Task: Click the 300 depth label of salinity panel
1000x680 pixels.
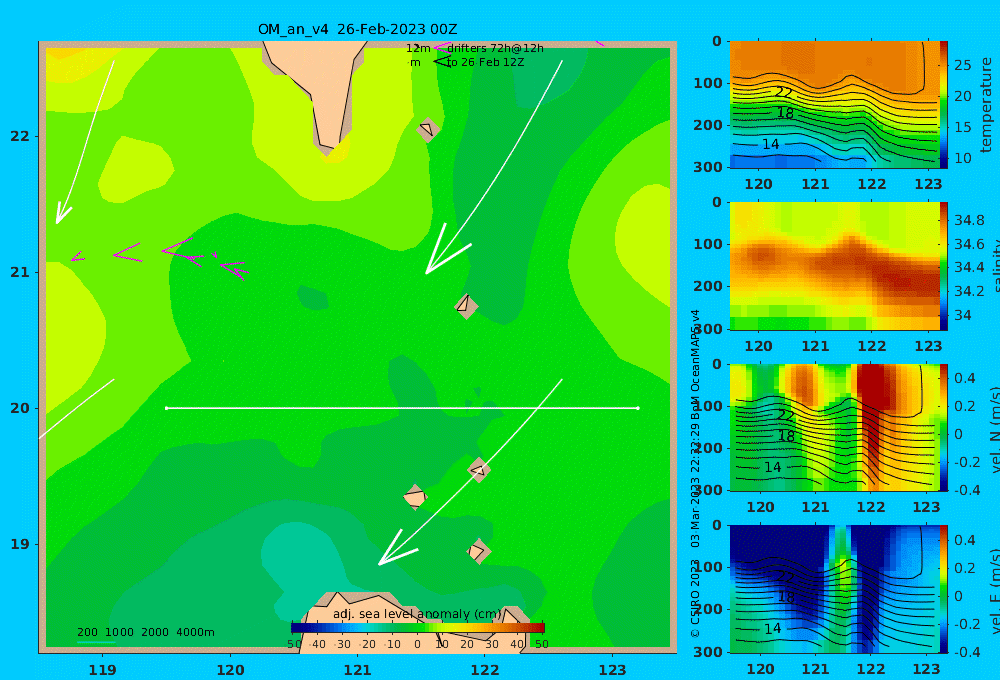Action: click(x=708, y=329)
